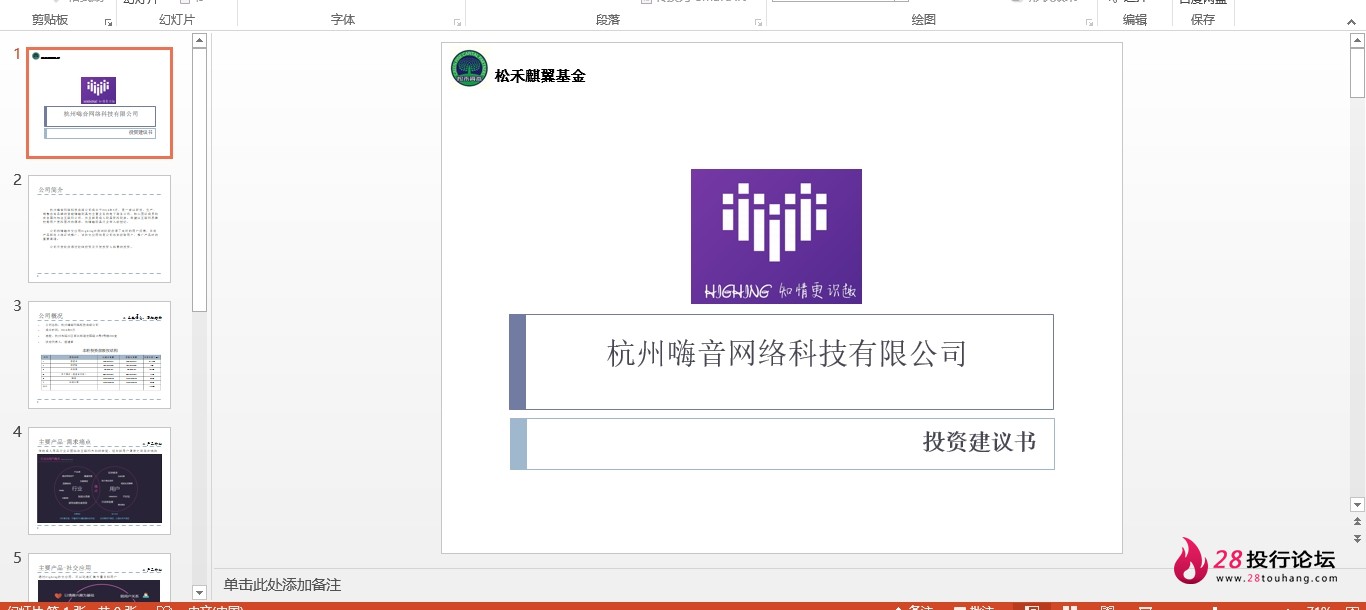
Task: Click subtitle box 投资建议书
Action: point(782,443)
